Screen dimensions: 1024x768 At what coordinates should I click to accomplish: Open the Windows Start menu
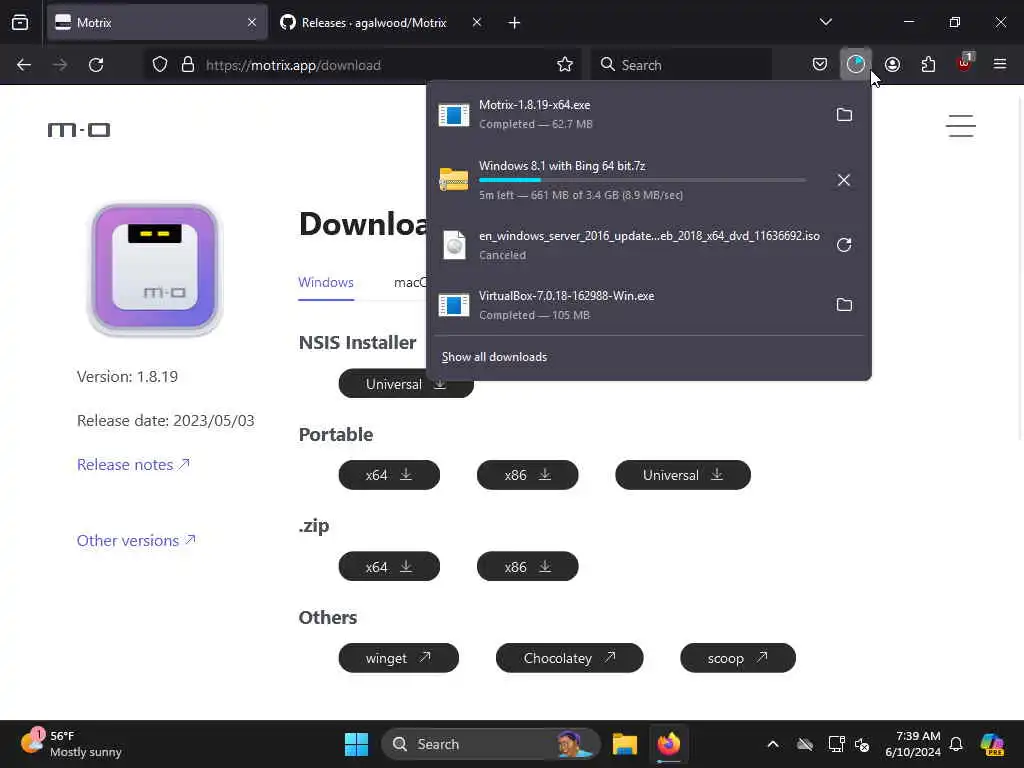pyautogui.click(x=357, y=744)
